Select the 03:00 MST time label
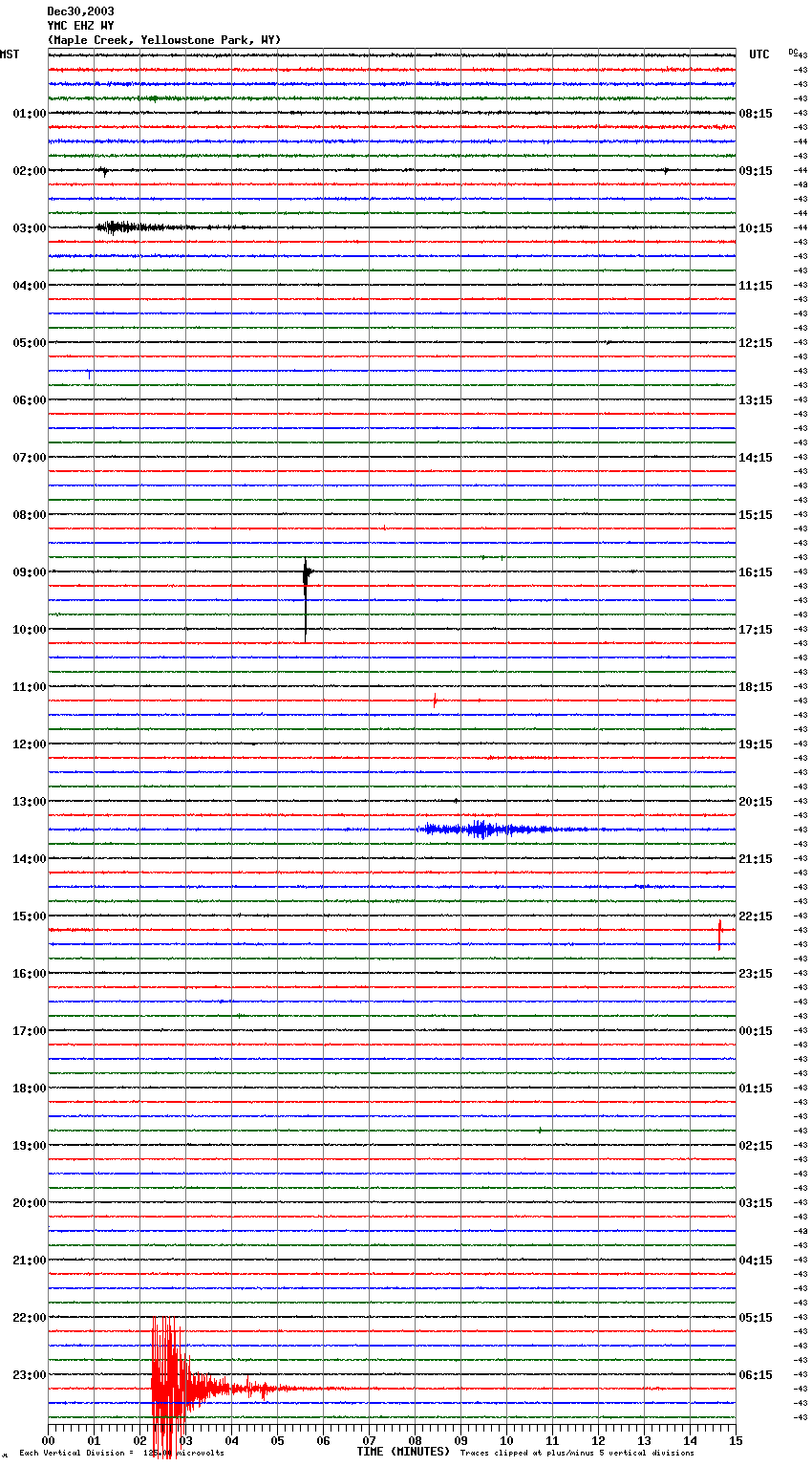This screenshot has height=1466, width=812. (29, 228)
